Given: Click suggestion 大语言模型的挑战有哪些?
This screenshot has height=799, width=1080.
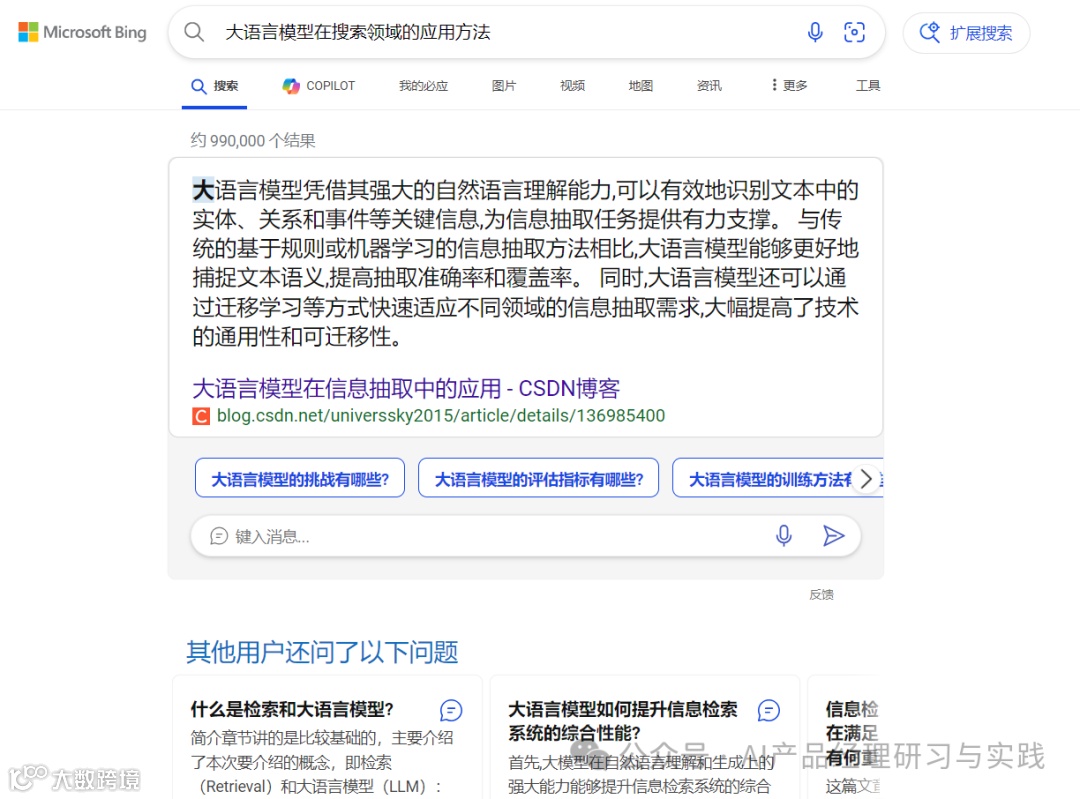Looking at the screenshot, I should click(300, 478).
